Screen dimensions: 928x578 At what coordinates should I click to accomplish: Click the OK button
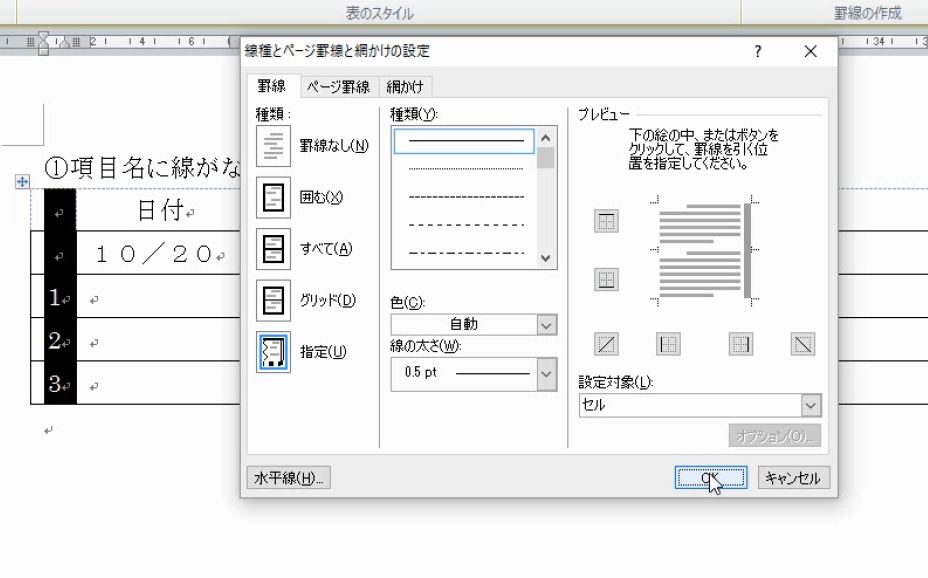click(711, 477)
